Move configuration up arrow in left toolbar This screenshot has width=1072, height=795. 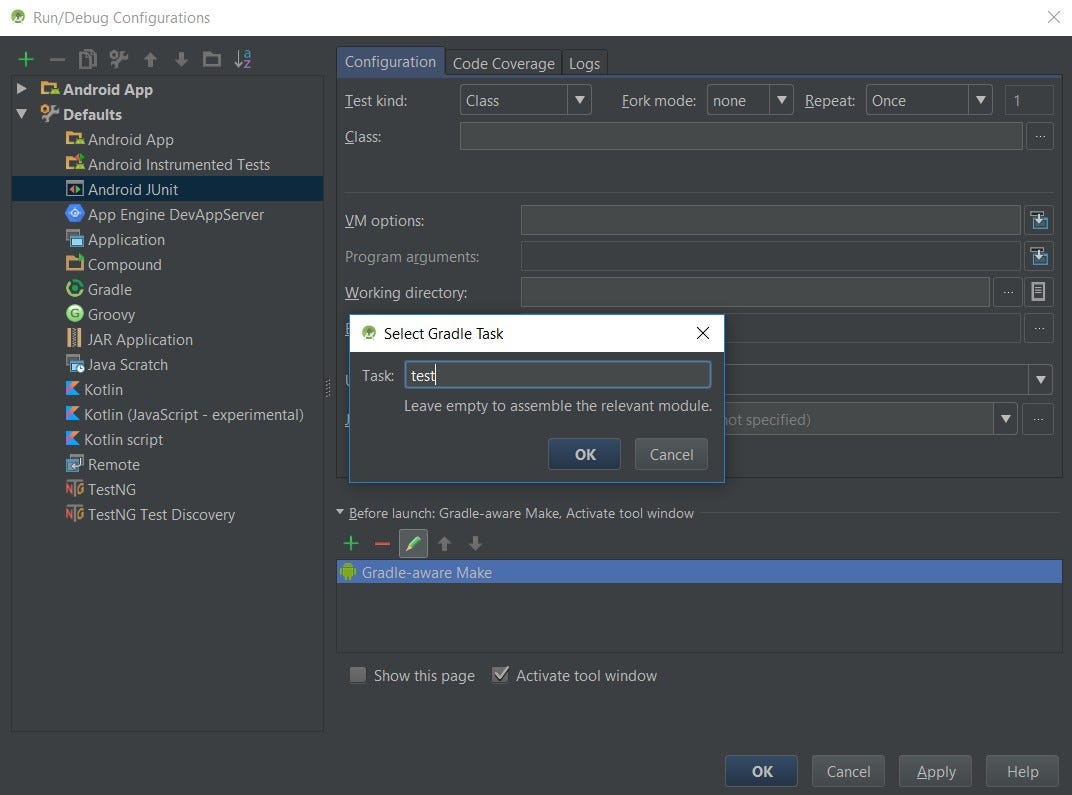tap(150, 59)
